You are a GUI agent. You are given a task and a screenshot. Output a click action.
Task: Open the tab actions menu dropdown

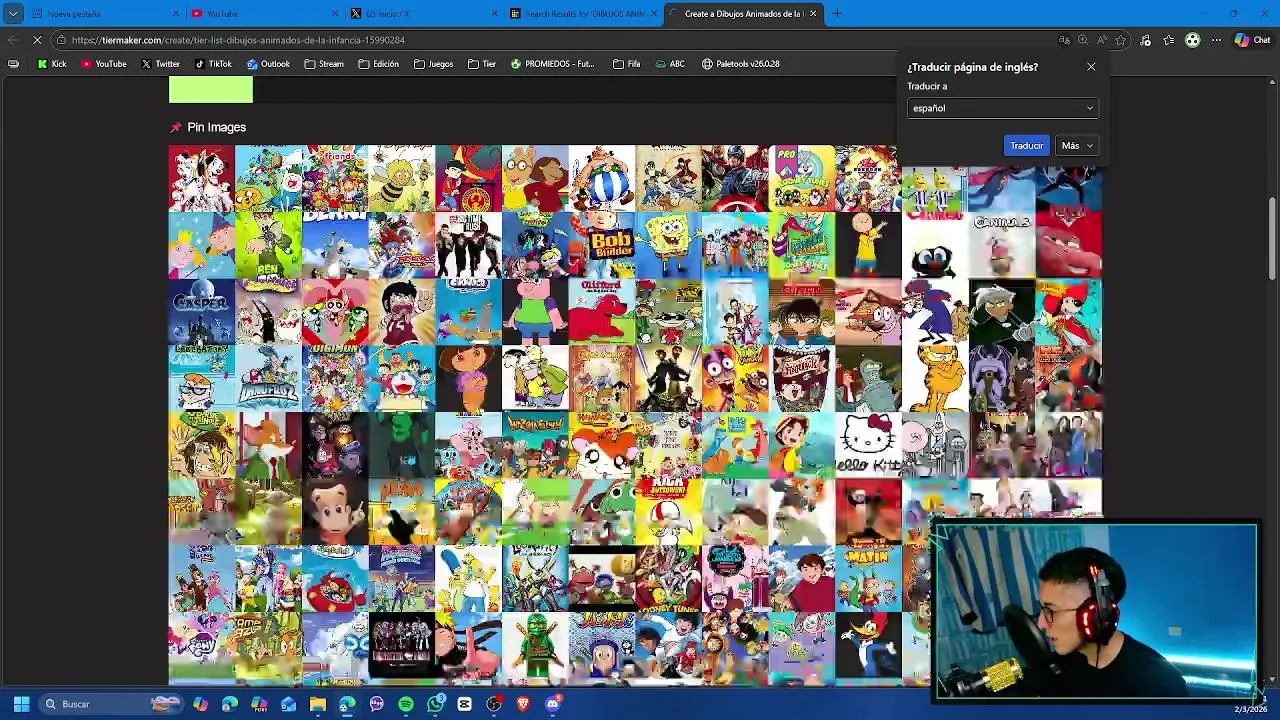(13, 14)
